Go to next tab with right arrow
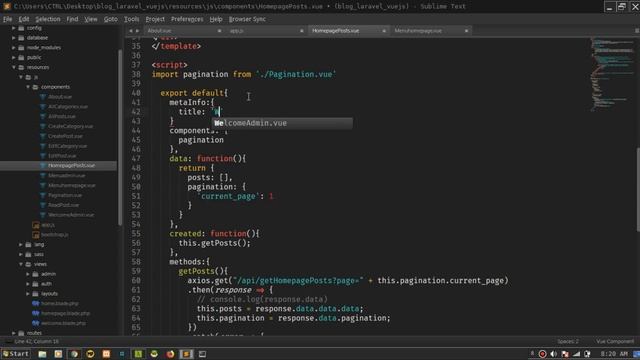This screenshot has width=640, height=360. (137, 31)
